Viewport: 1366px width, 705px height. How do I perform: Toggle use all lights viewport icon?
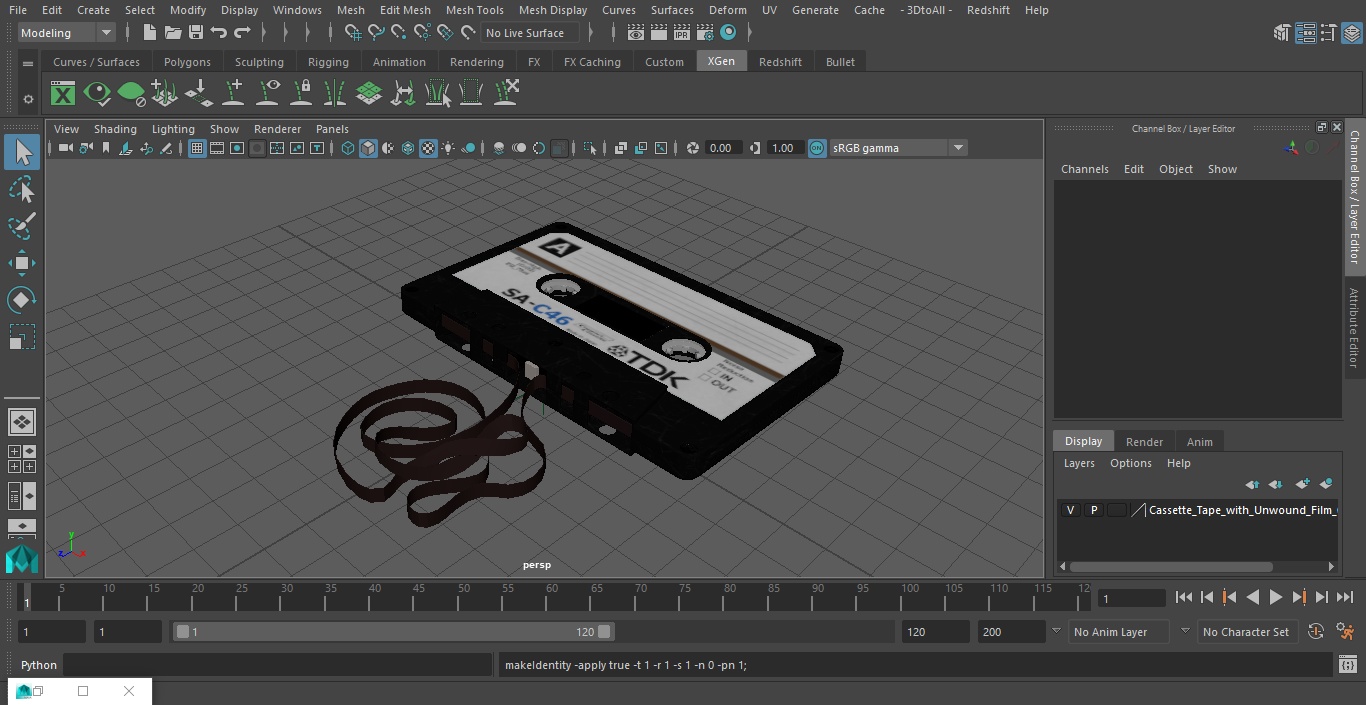(448, 148)
